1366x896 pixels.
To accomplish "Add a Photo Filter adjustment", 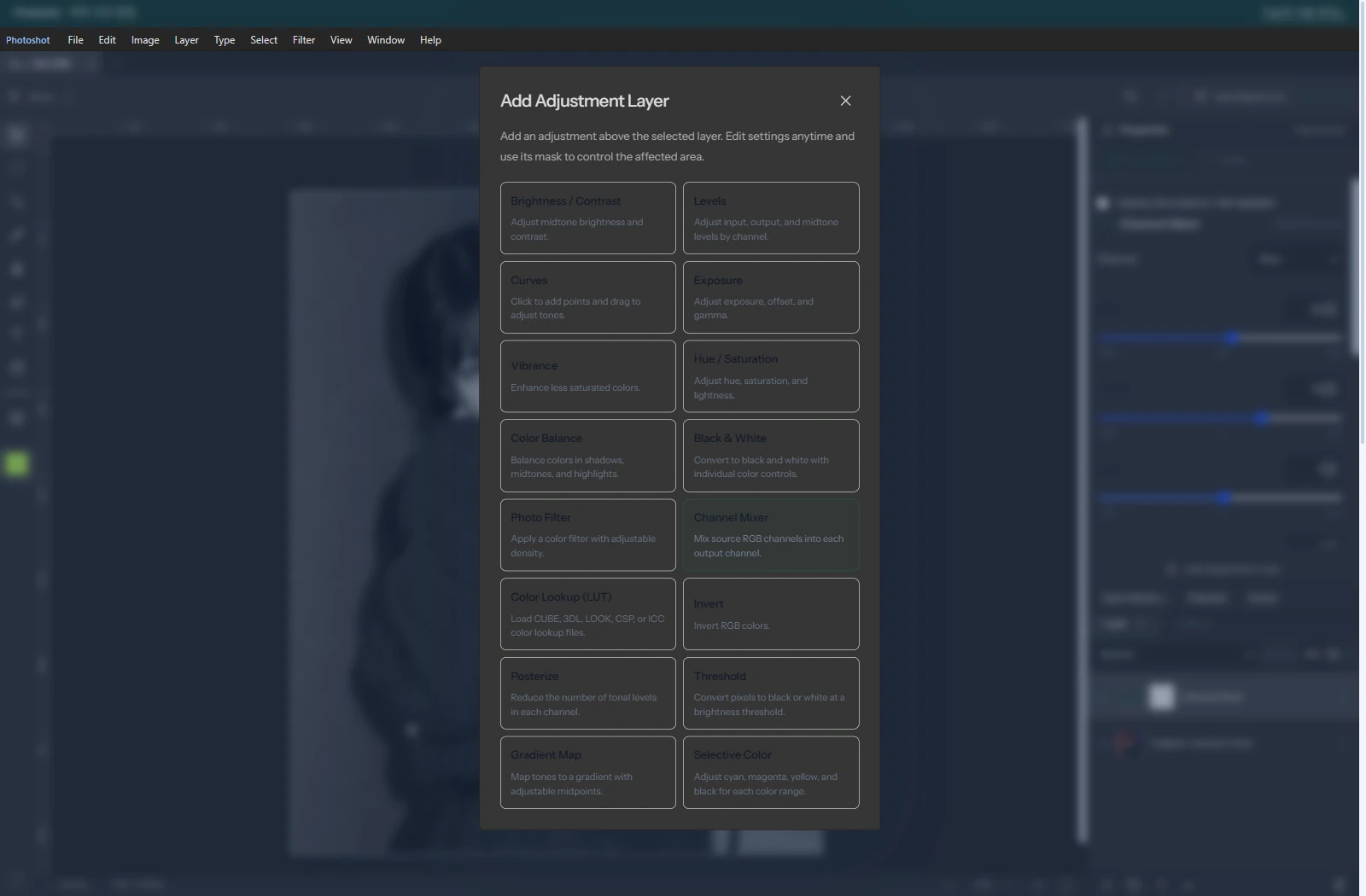I will pos(587,535).
